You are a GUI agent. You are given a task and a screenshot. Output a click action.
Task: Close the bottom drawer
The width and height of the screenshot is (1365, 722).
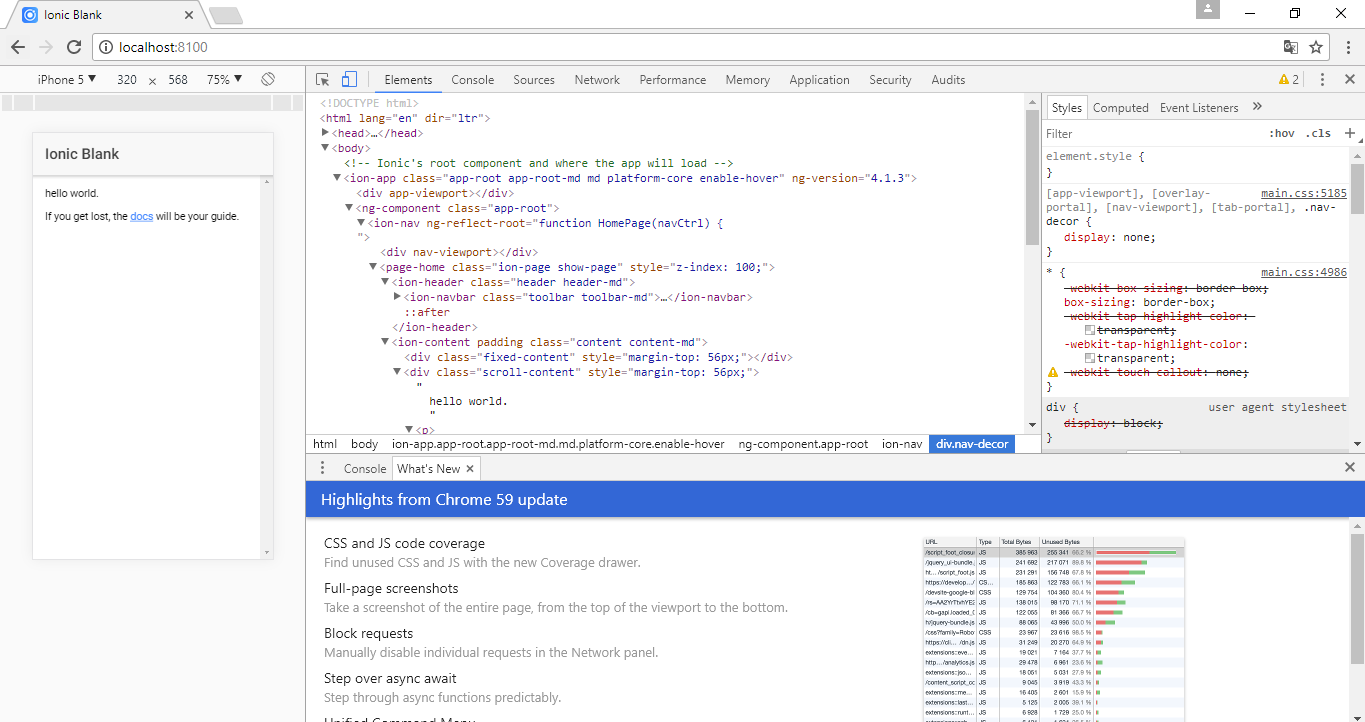pyautogui.click(x=1350, y=467)
